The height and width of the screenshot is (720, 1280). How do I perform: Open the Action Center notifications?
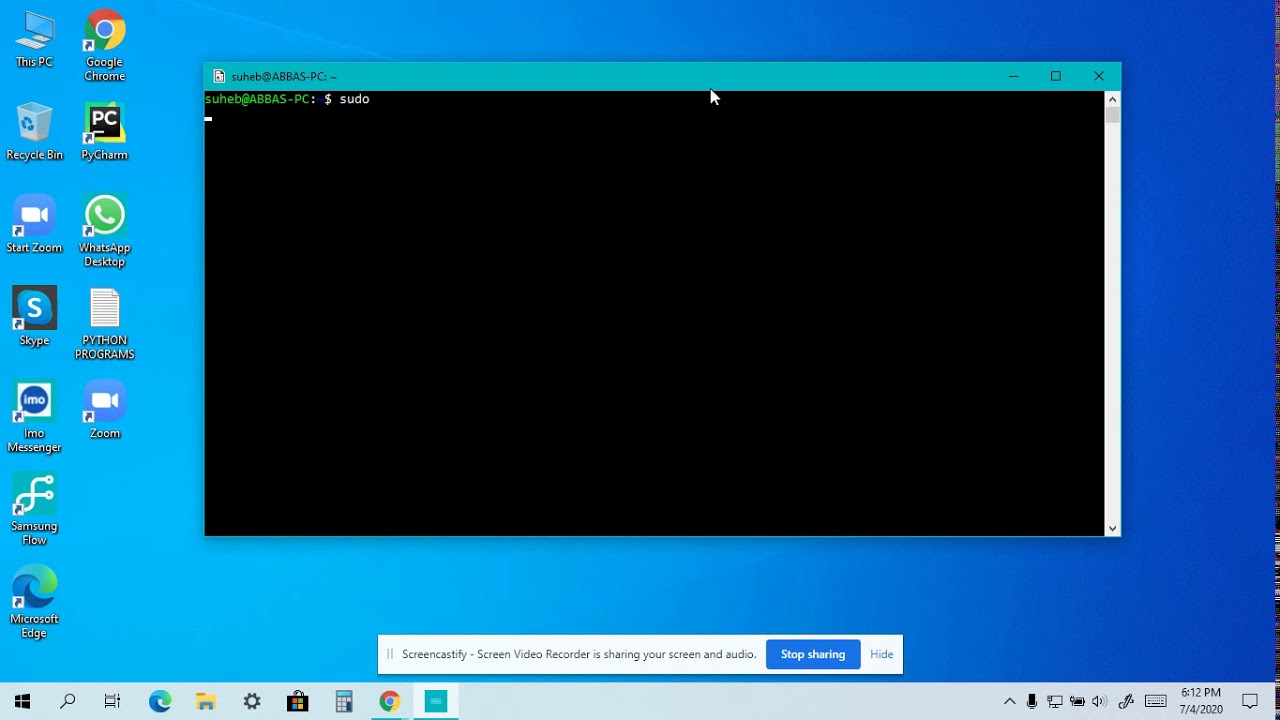click(x=1250, y=702)
